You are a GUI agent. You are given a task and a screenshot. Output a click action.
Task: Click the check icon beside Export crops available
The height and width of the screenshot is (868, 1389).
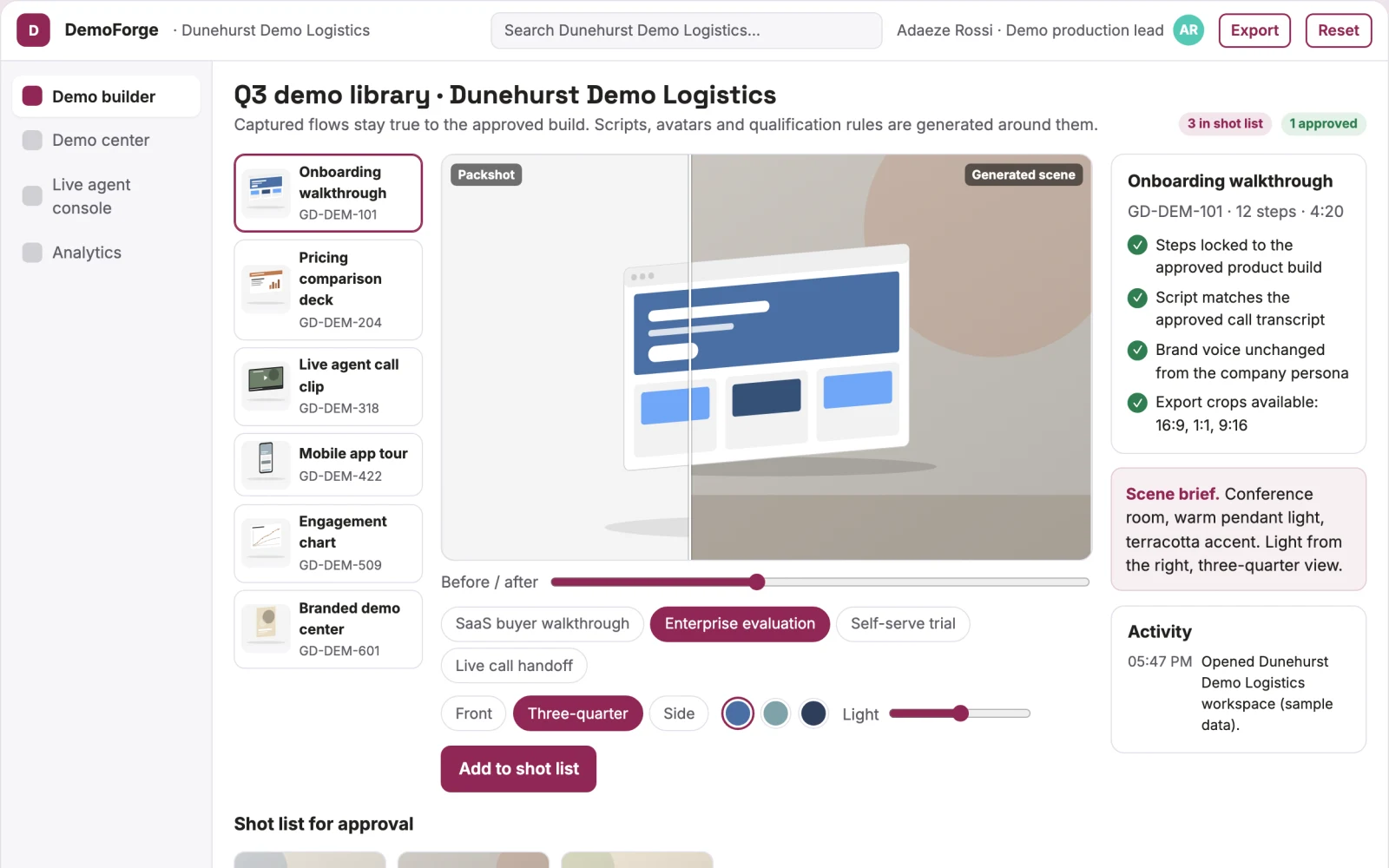tap(1137, 403)
